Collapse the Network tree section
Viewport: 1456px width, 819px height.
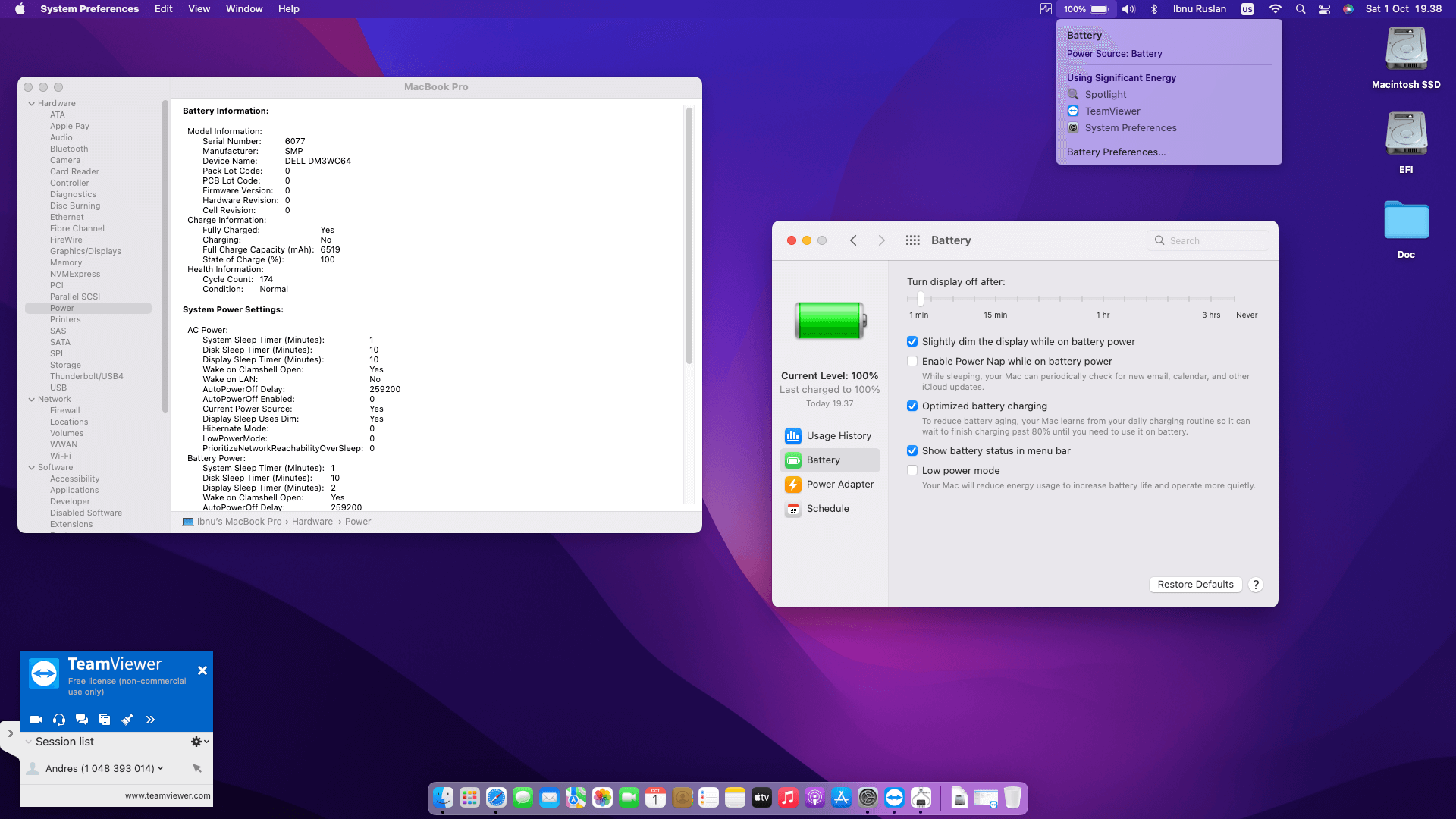[32, 400]
